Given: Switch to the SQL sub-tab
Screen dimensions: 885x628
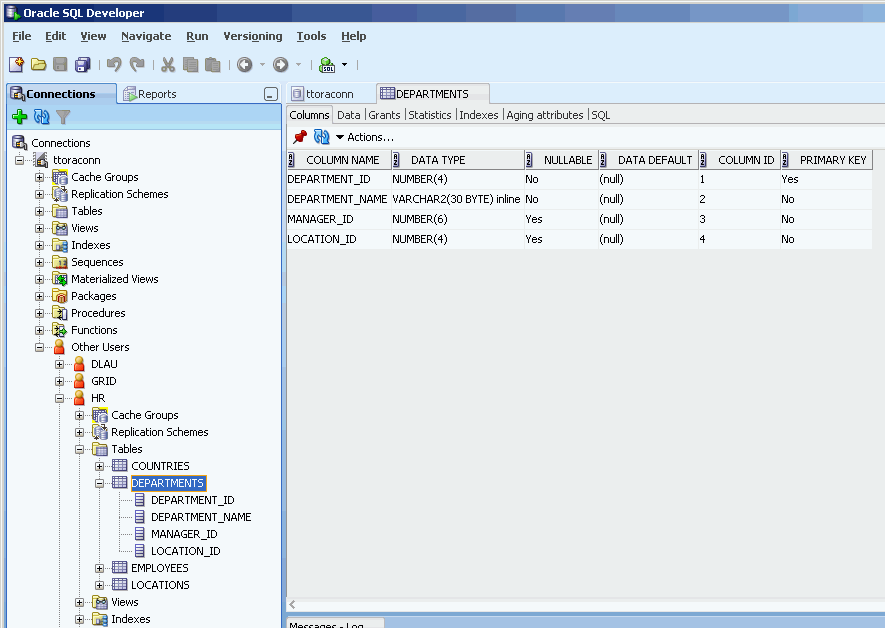Looking at the screenshot, I should click(601, 115).
